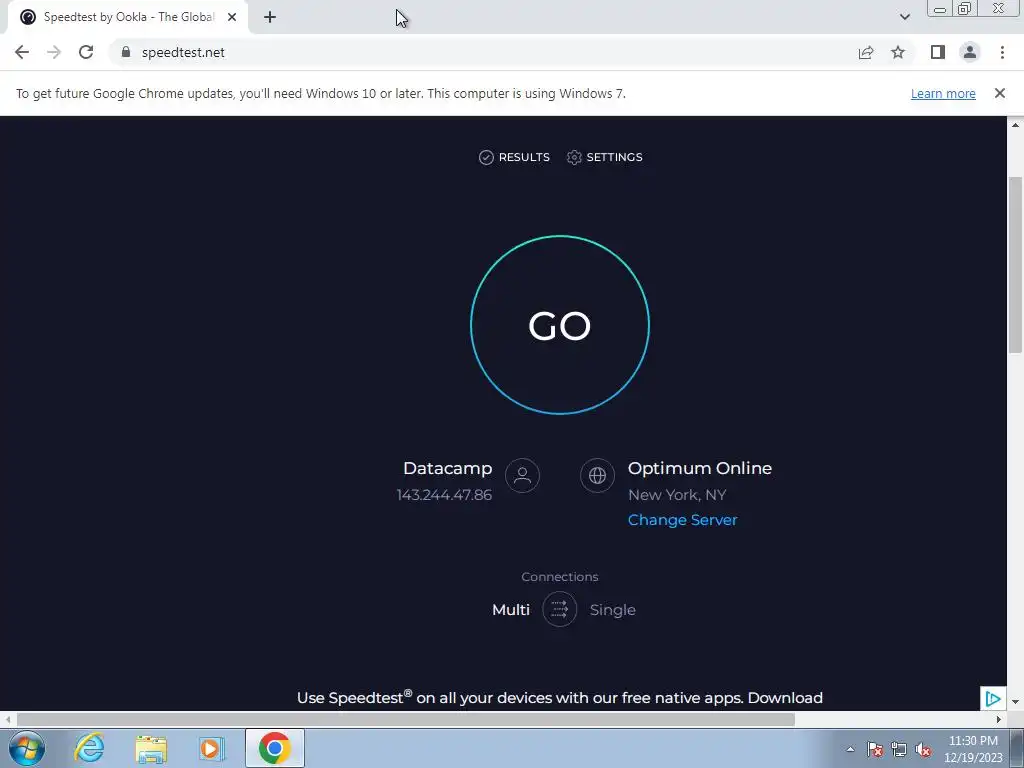The width and height of the screenshot is (1024, 768).
Task: Launch Internet Explorer from taskbar
Action: [x=89, y=748]
